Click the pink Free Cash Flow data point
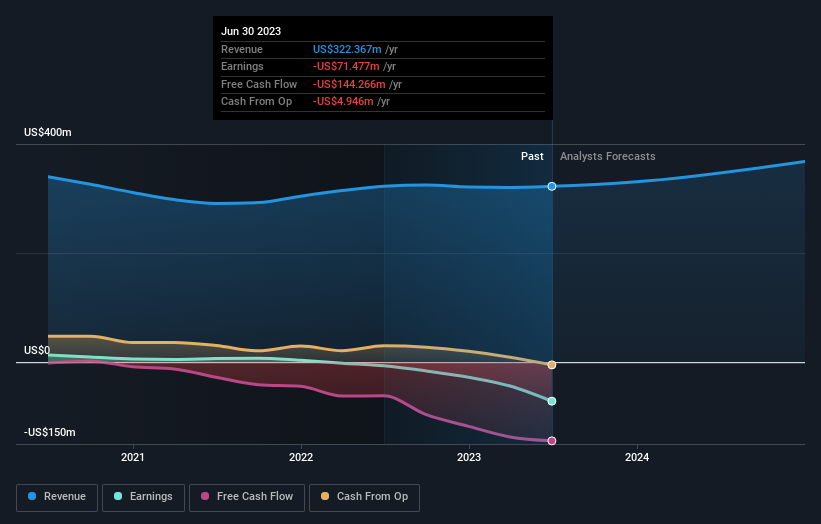 [552, 441]
